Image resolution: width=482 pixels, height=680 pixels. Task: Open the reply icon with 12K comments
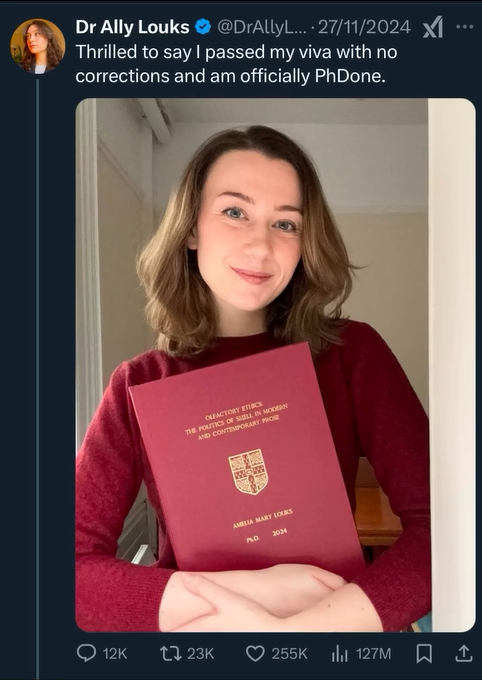[x=86, y=653]
